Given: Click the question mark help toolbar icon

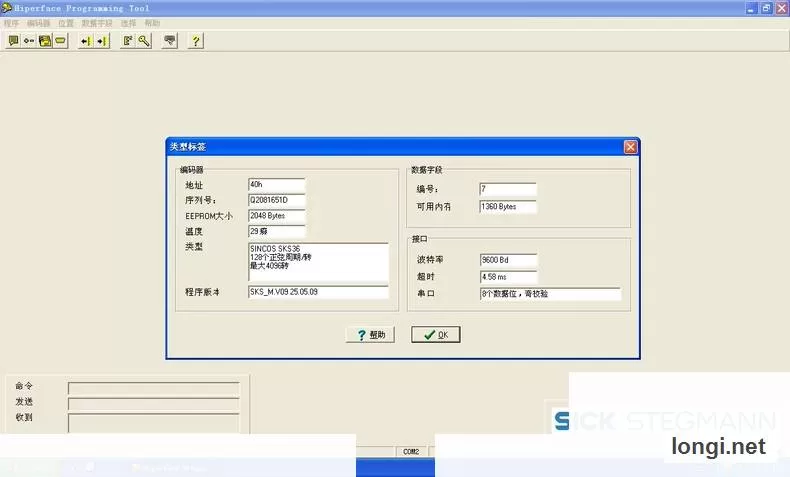Looking at the screenshot, I should [195, 41].
